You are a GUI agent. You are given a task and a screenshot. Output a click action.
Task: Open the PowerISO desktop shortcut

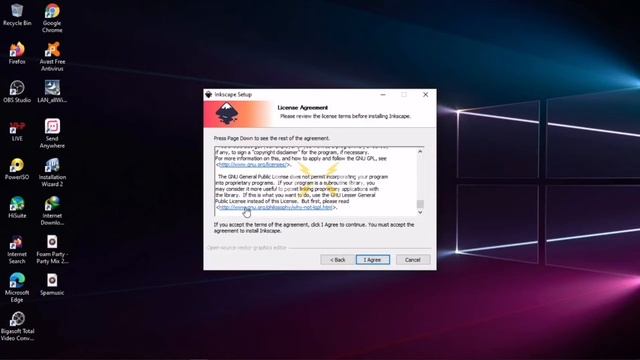[x=17, y=169]
